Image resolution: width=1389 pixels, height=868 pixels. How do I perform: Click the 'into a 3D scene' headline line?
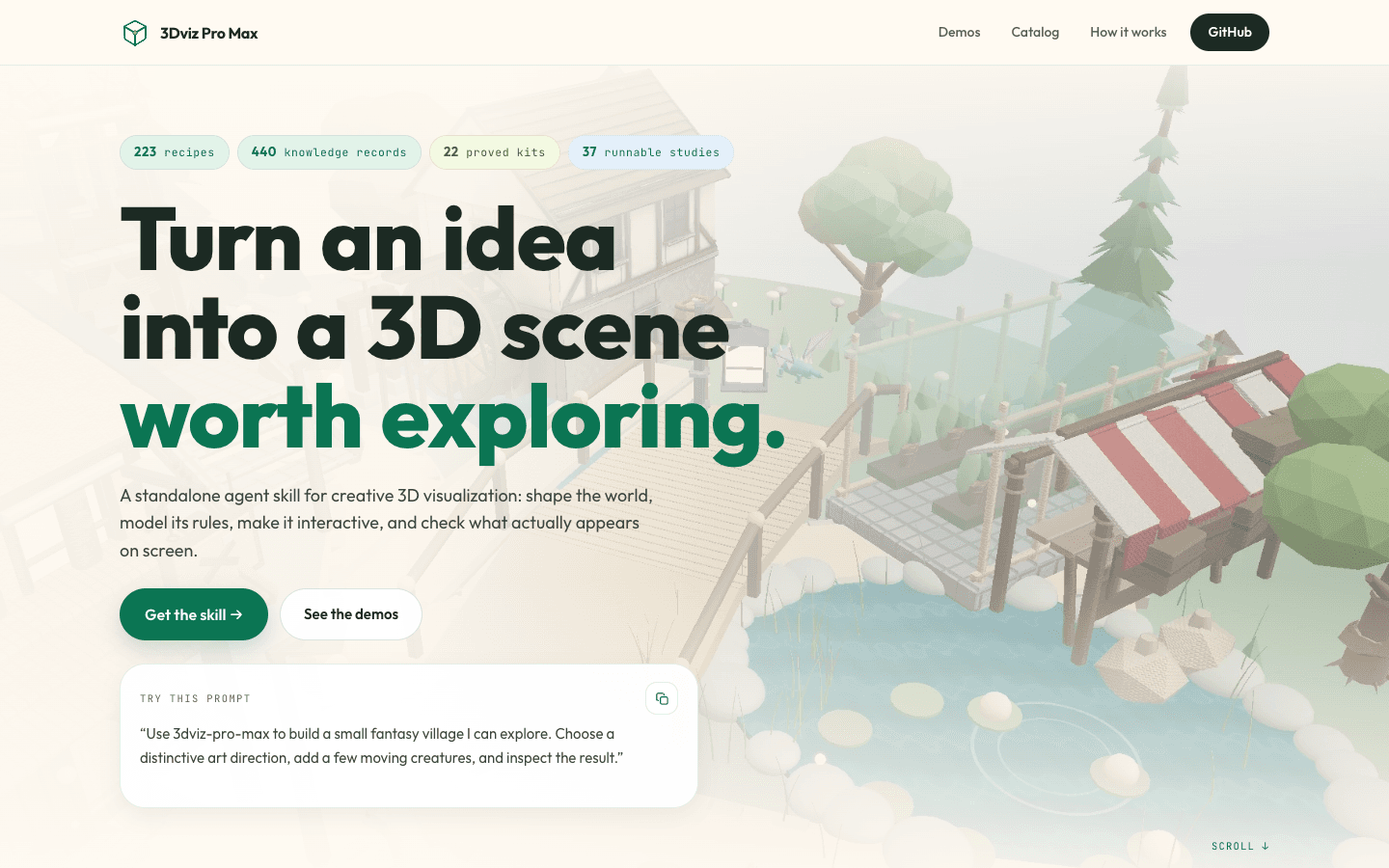(x=424, y=330)
